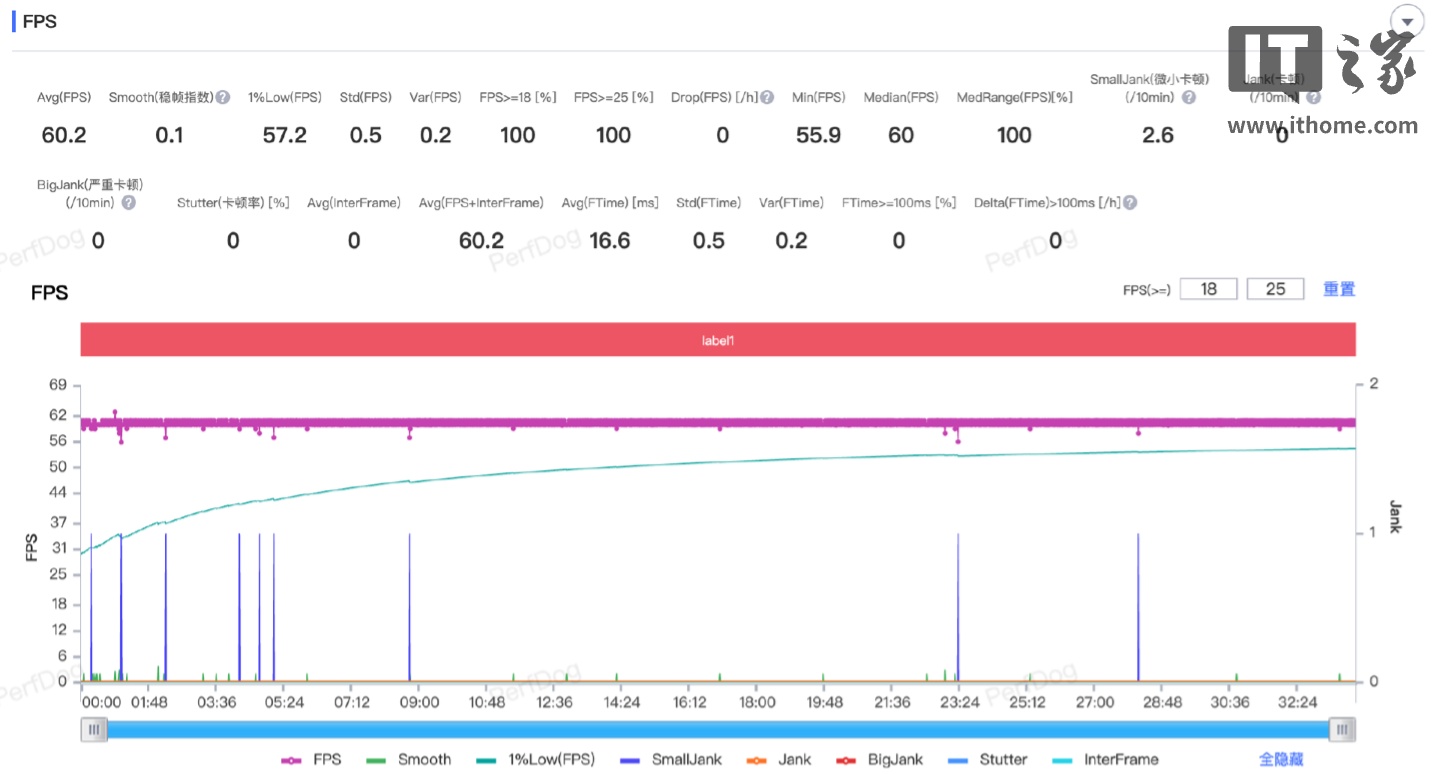1440x775 pixels.
Task: Click help icon beside Jank(卡顿) metric
Action: tap(1314, 98)
